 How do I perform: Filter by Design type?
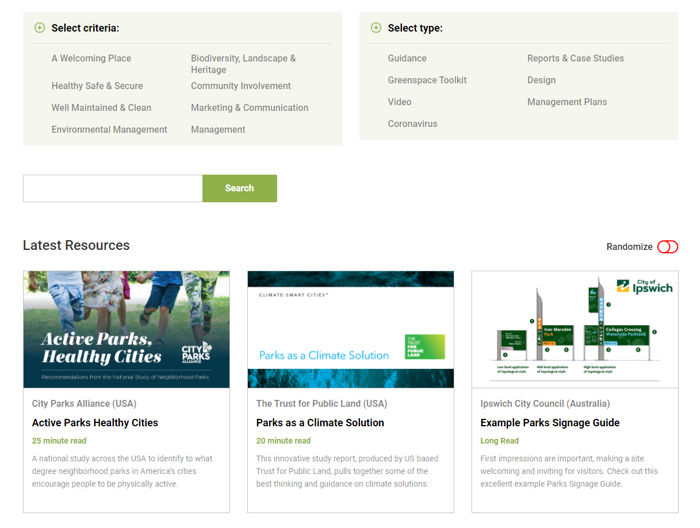[541, 80]
